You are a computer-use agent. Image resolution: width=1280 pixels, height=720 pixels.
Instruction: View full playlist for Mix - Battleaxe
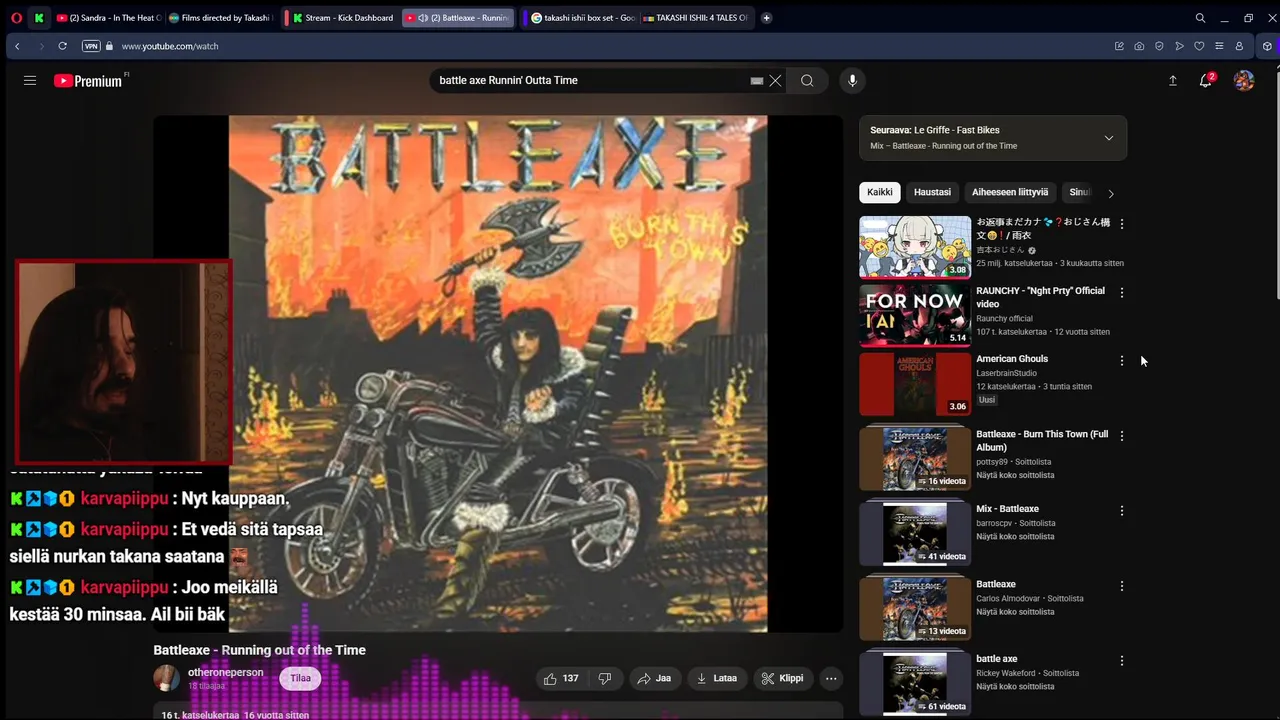[x=1015, y=537]
